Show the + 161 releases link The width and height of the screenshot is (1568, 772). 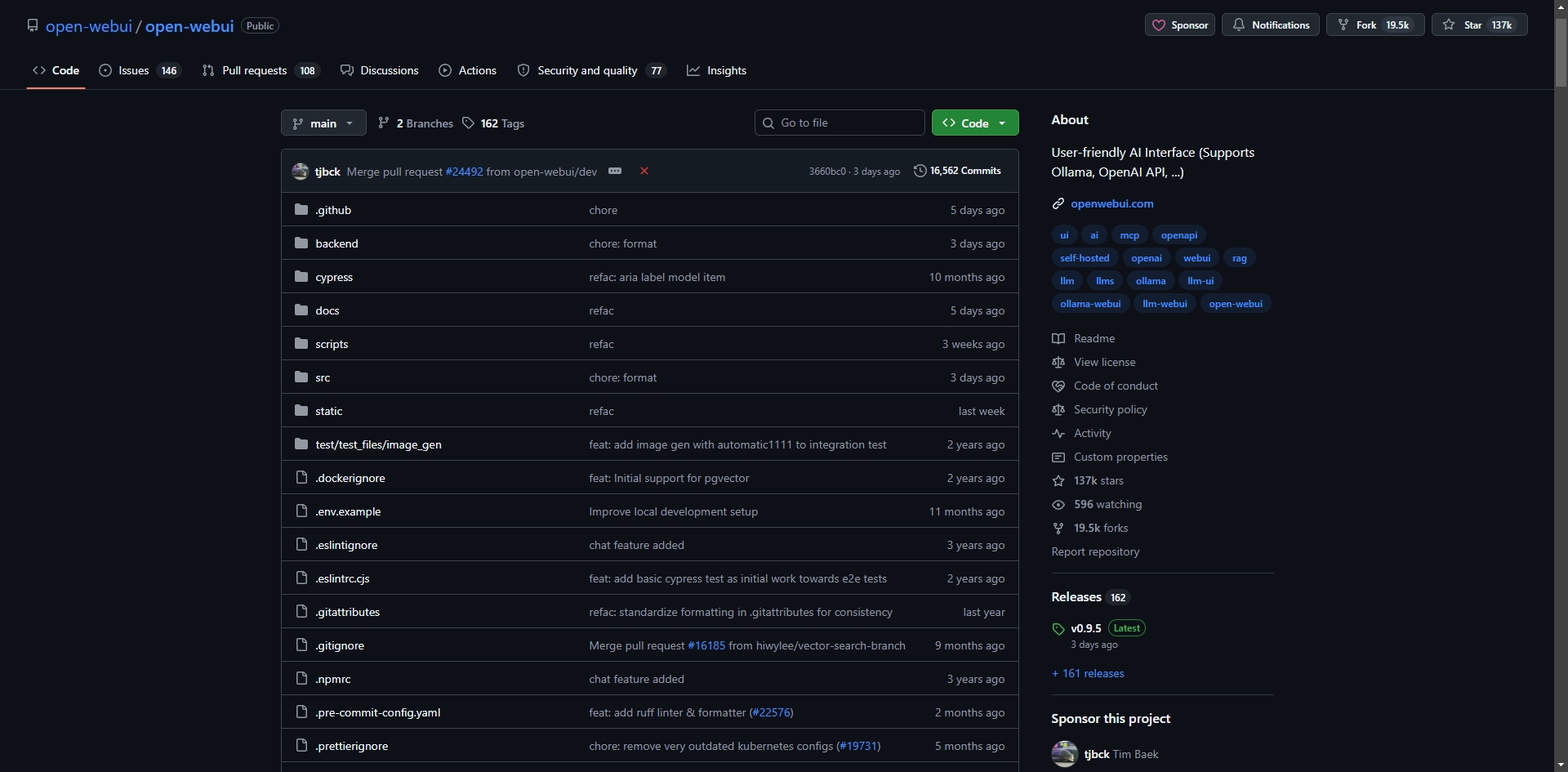pos(1088,673)
